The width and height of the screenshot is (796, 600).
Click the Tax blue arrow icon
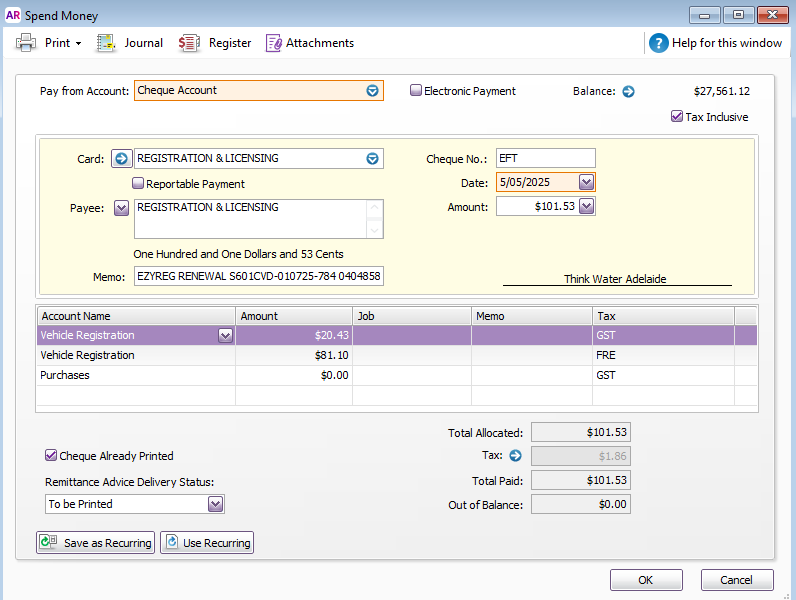click(516, 456)
